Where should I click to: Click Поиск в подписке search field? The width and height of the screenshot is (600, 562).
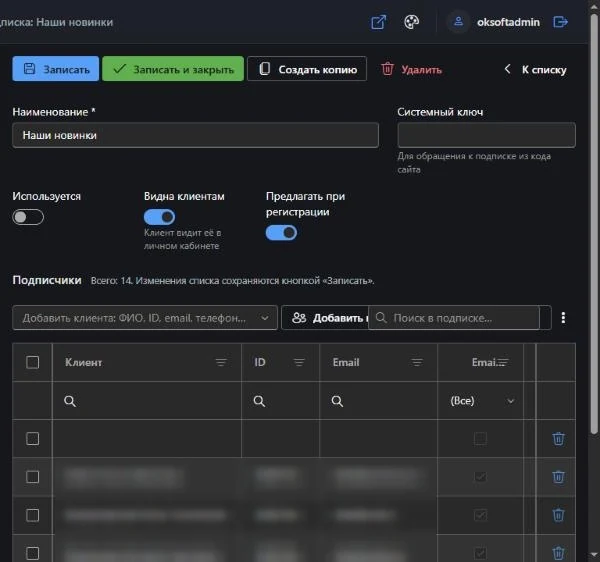coord(454,318)
